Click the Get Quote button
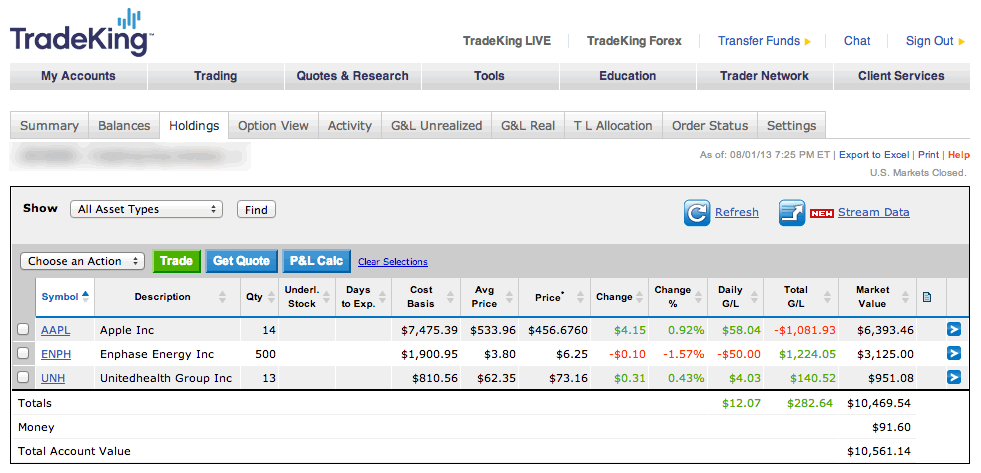Image resolution: width=981 pixels, height=473 pixels. [241, 261]
